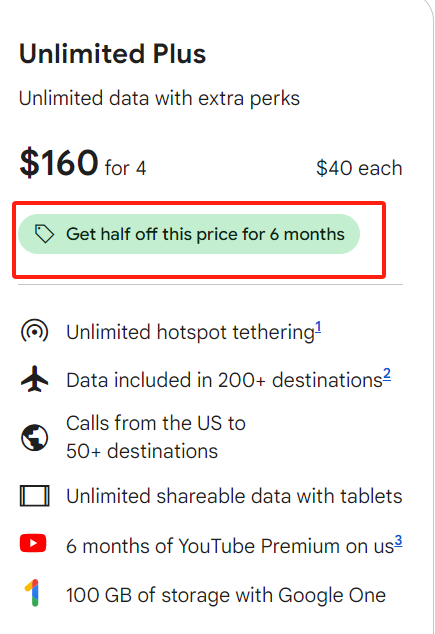Click Unlimited hotspot tethering text
Image resolution: width=435 pixels, height=634 pixels.
[190, 332]
